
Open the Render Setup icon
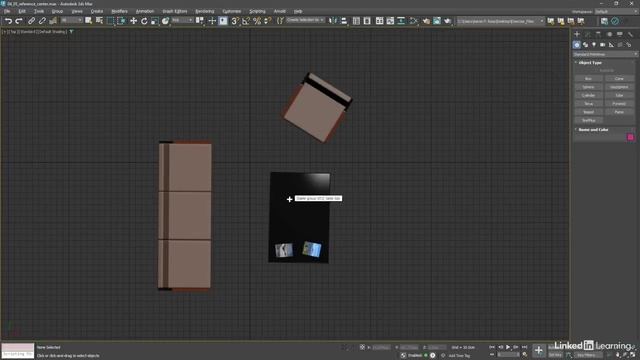click(426, 21)
